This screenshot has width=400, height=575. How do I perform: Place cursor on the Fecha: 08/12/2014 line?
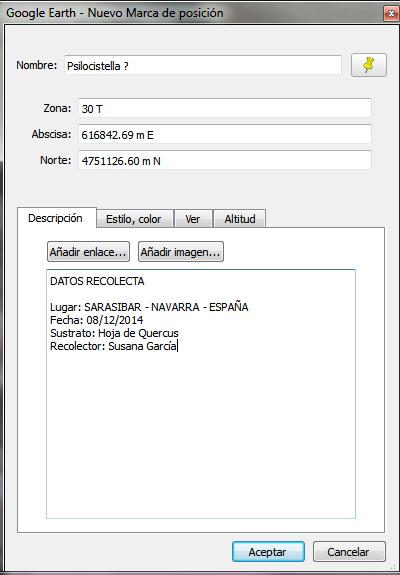(x=96, y=320)
